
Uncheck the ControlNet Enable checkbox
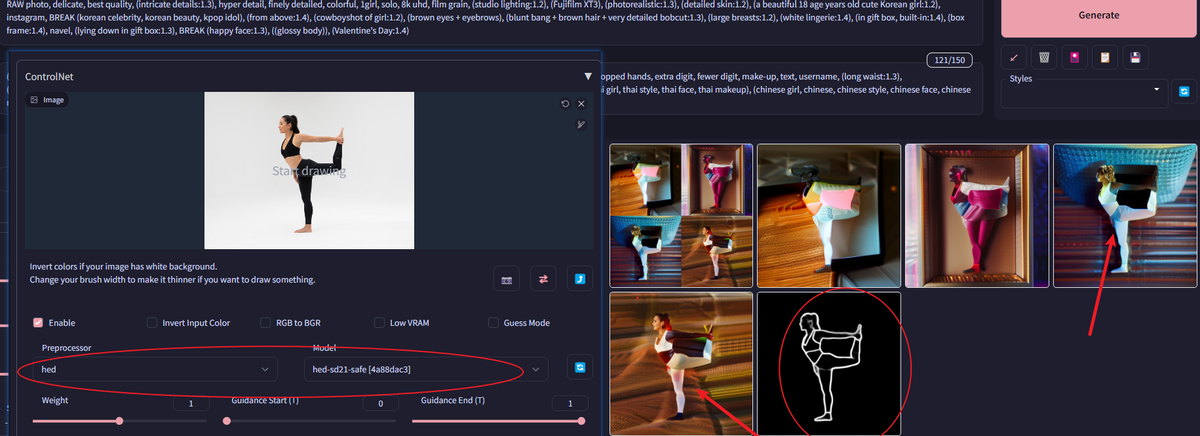click(39, 323)
